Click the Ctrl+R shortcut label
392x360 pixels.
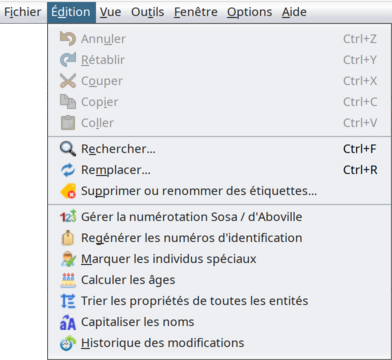[360, 170]
